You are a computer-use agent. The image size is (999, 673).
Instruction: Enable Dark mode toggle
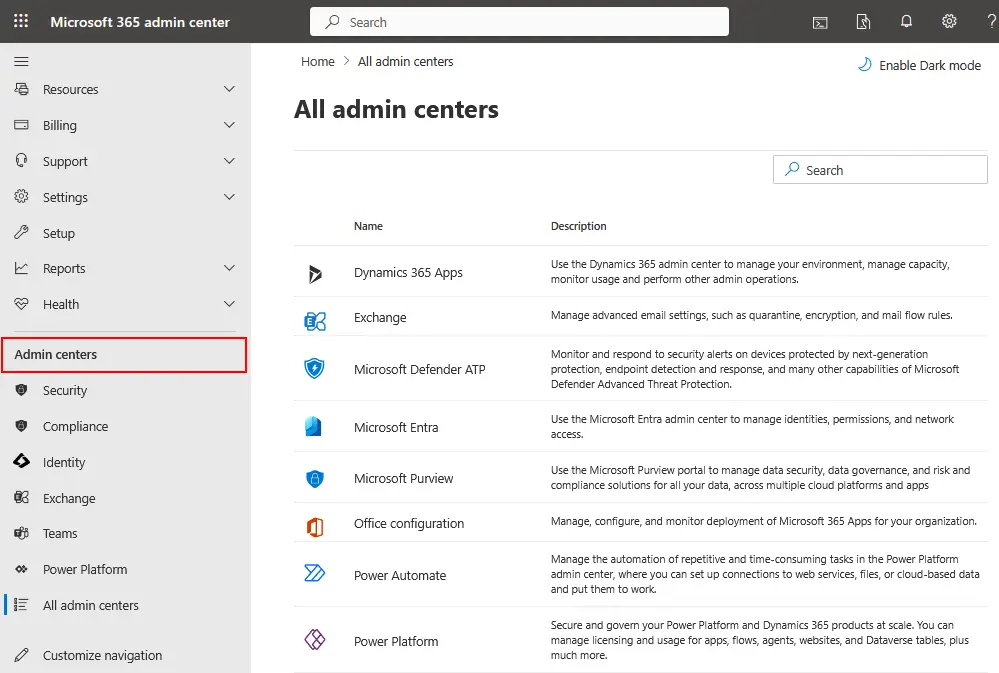919,65
